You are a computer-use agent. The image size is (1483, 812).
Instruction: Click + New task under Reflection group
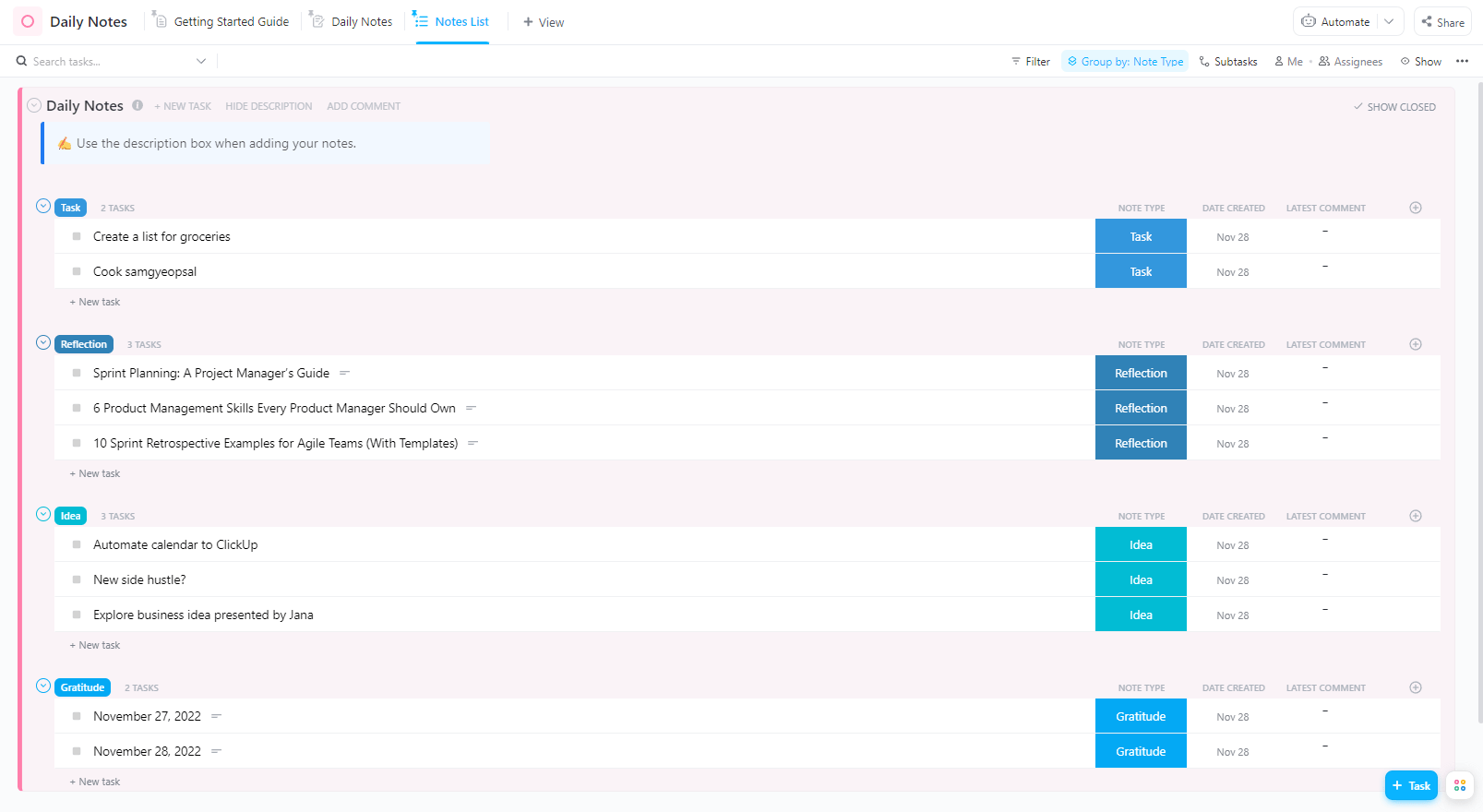pyautogui.click(x=95, y=473)
